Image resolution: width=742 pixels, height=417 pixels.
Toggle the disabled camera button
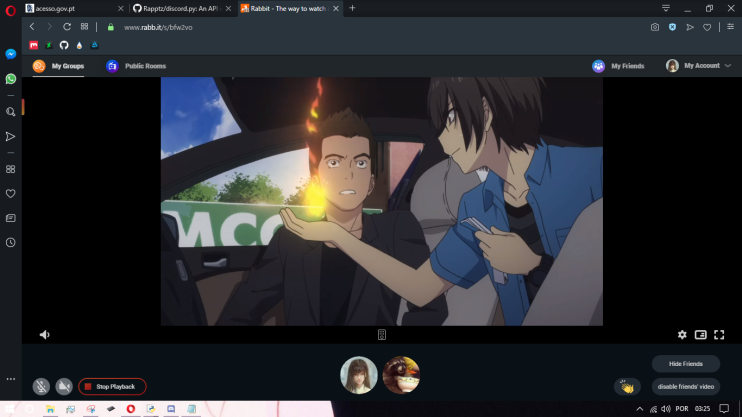coord(64,386)
